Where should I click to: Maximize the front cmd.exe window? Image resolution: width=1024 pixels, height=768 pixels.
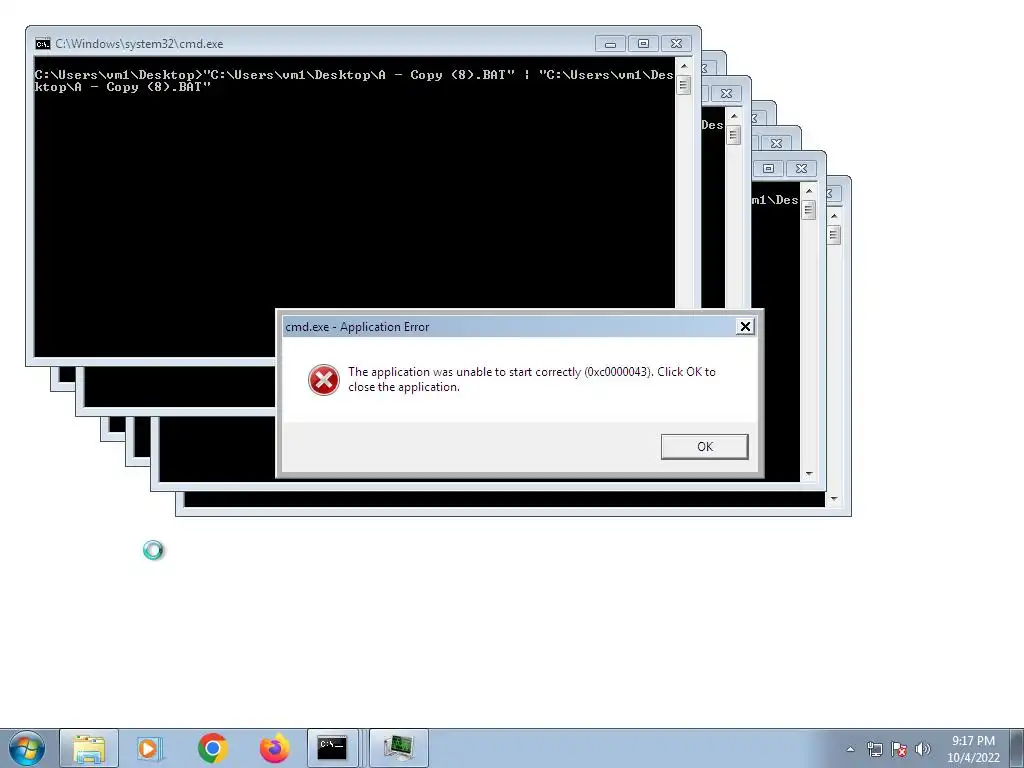(x=643, y=44)
